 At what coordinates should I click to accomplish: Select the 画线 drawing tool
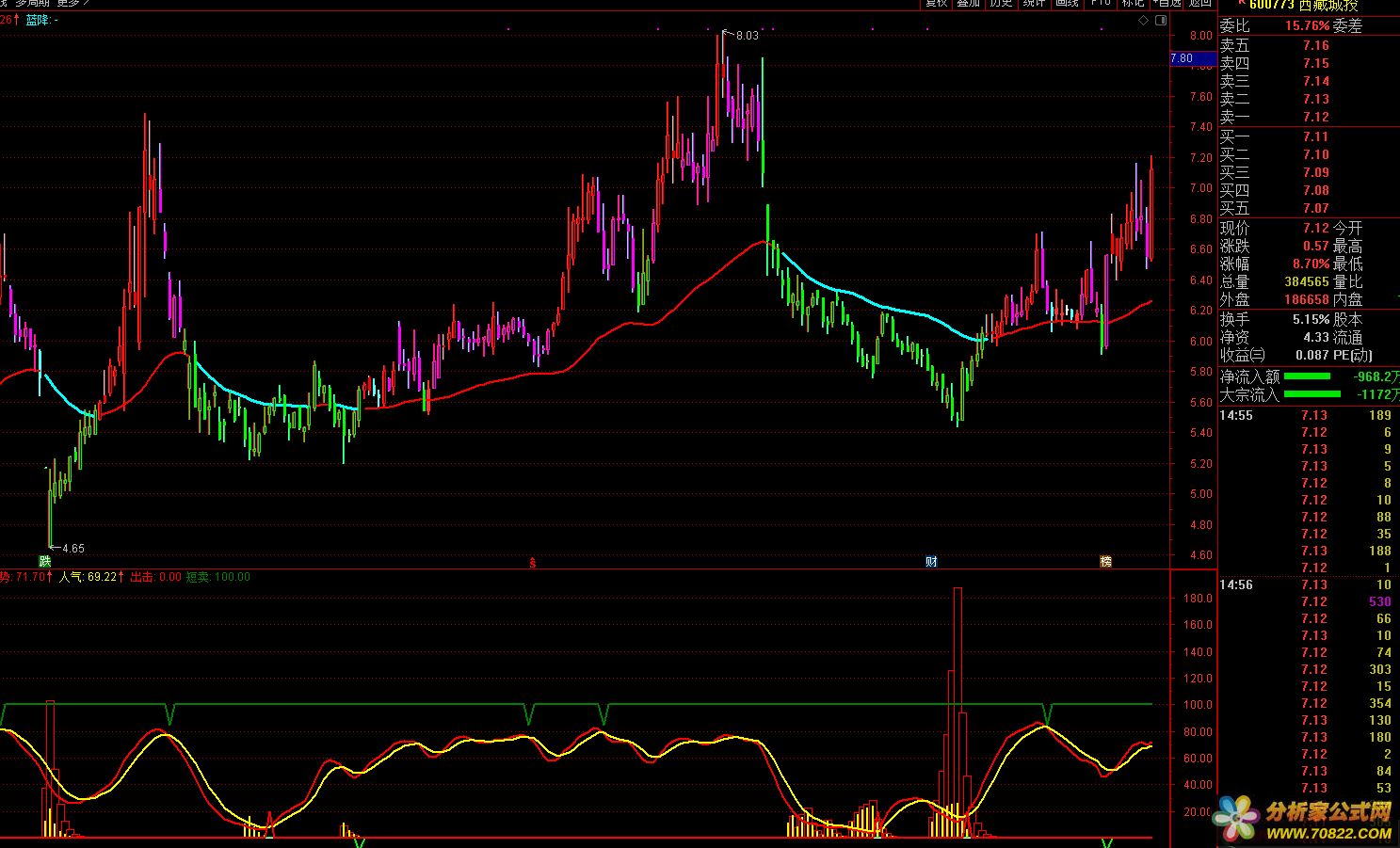[1066, 4]
